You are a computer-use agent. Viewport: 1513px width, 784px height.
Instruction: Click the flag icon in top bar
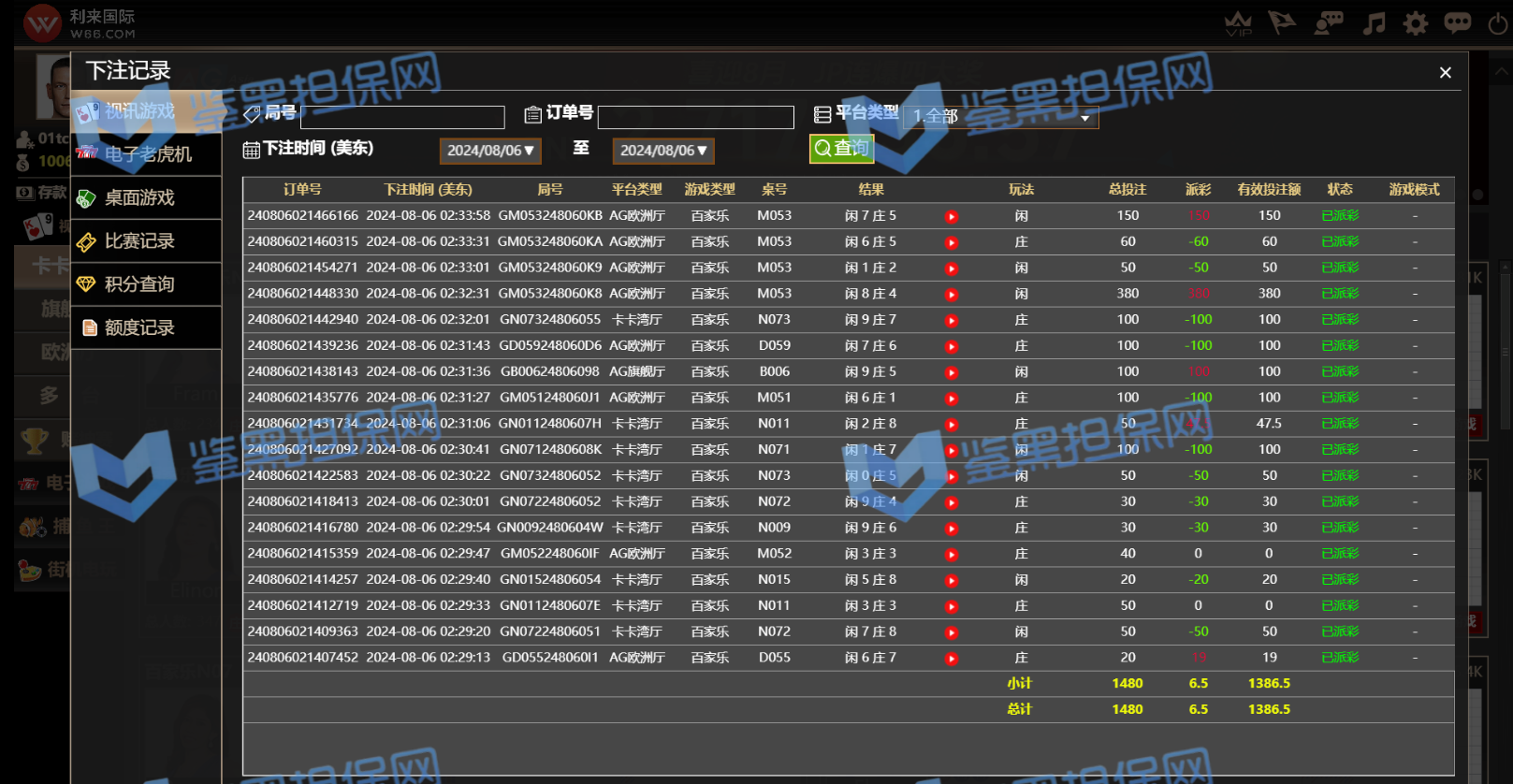pyautogui.click(x=1281, y=22)
